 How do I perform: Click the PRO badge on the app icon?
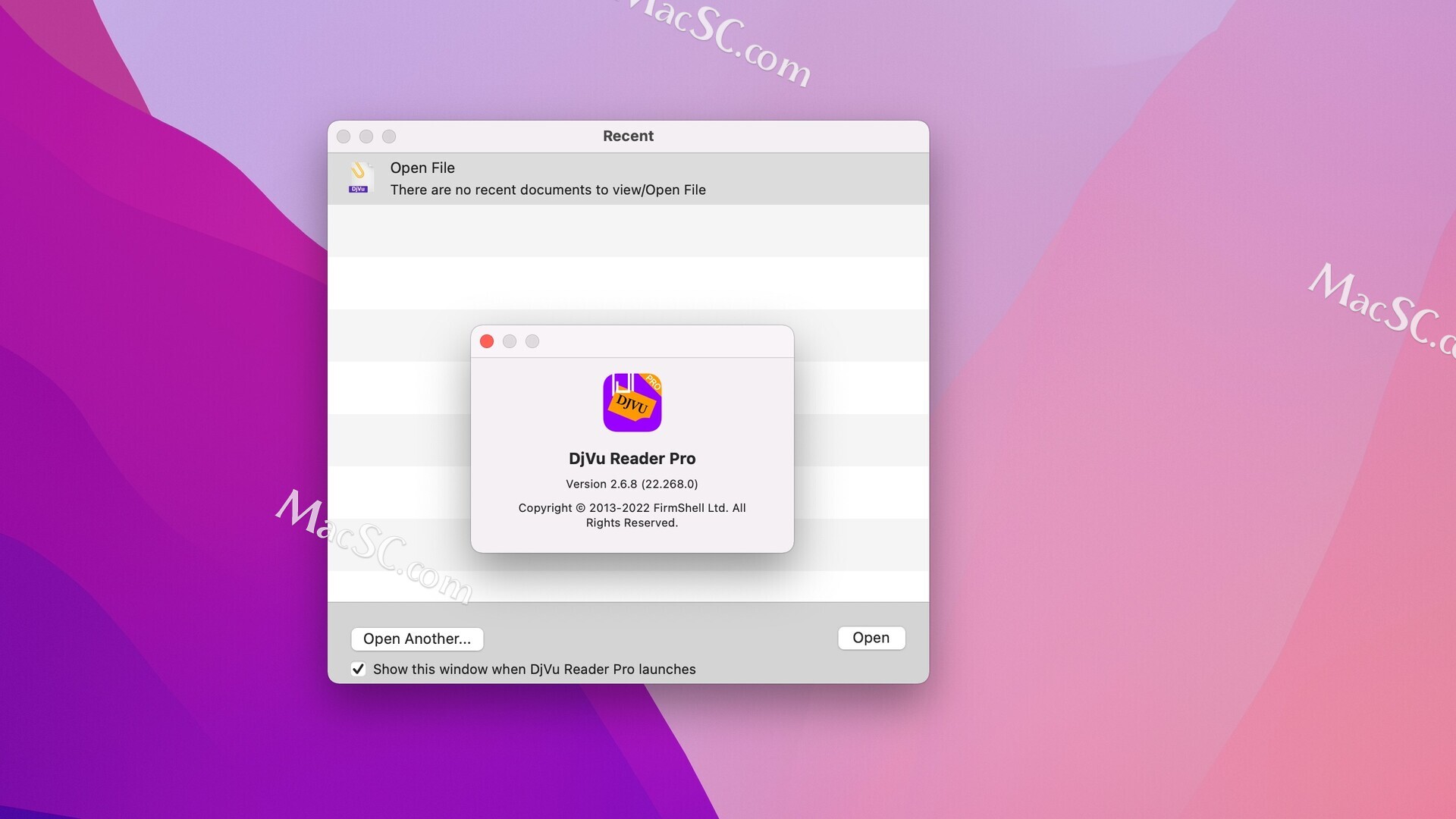(654, 381)
